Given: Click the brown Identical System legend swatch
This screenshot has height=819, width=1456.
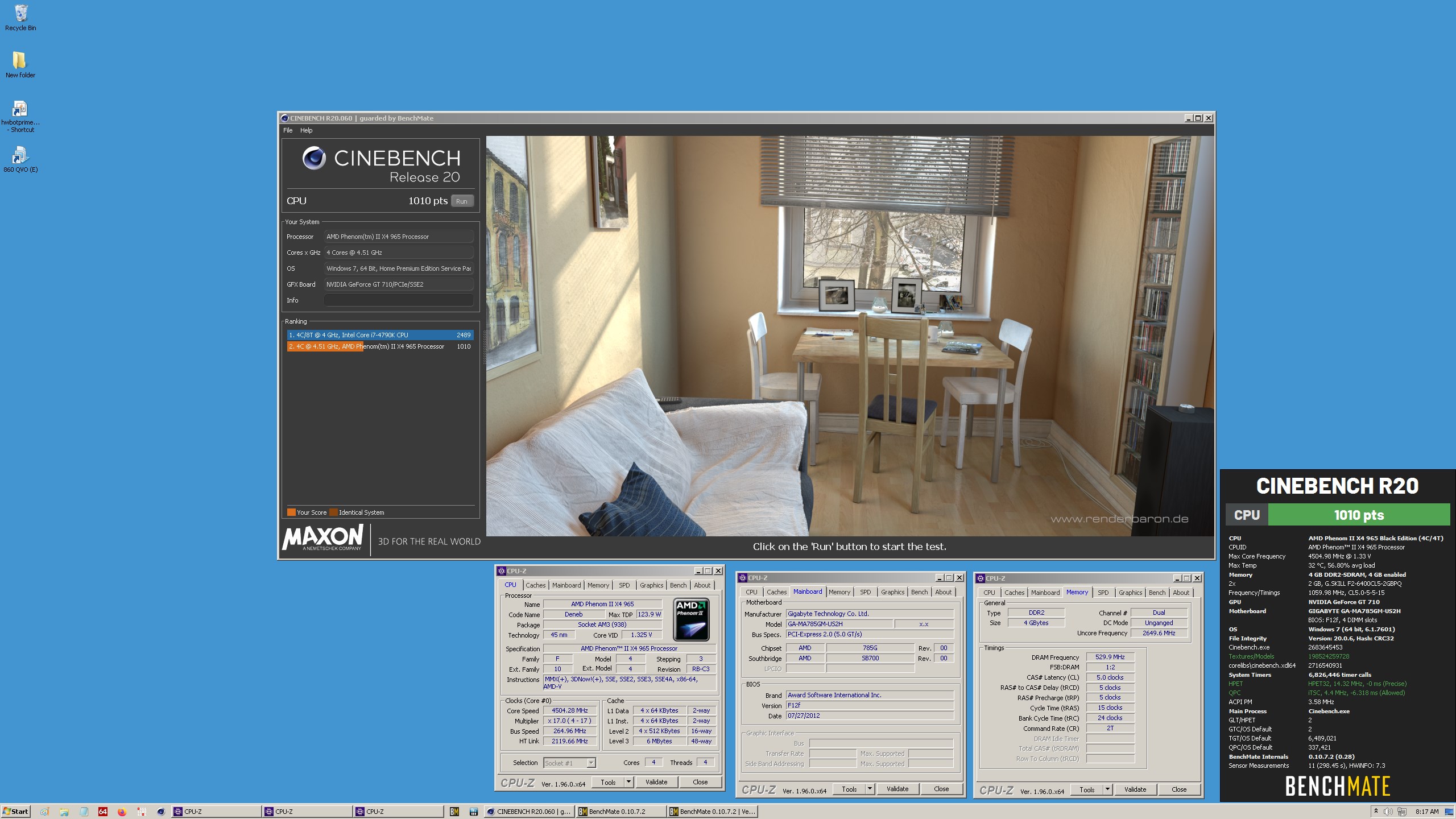Looking at the screenshot, I should 333,512.
